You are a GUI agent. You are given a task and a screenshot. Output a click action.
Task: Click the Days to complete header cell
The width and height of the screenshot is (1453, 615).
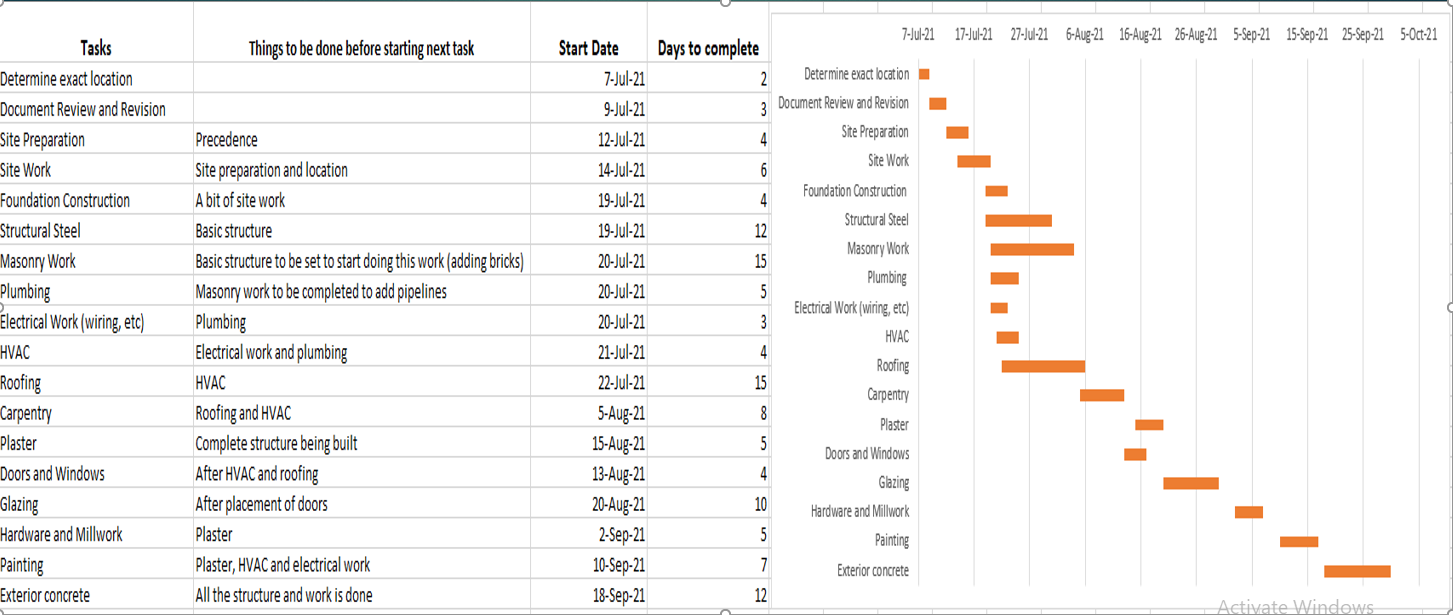click(x=708, y=33)
